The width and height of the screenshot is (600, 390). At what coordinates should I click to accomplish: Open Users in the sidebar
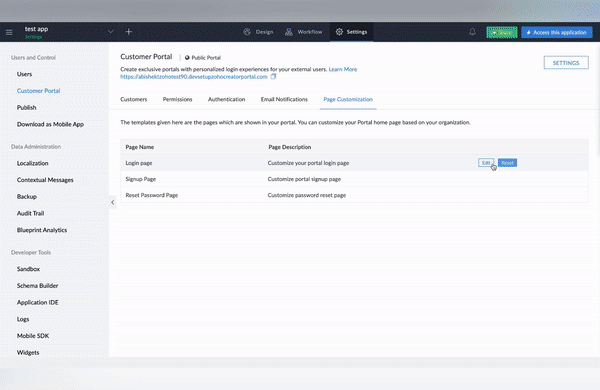pos(24,74)
